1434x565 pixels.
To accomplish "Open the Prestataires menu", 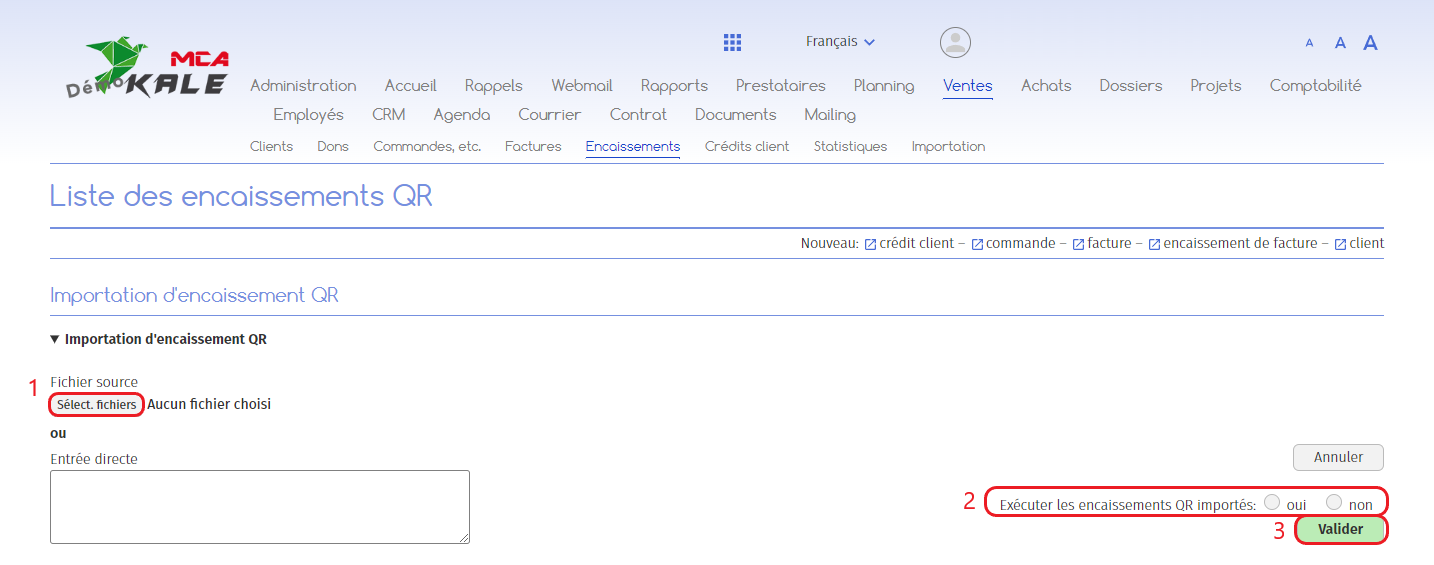I will pos(781,86).
